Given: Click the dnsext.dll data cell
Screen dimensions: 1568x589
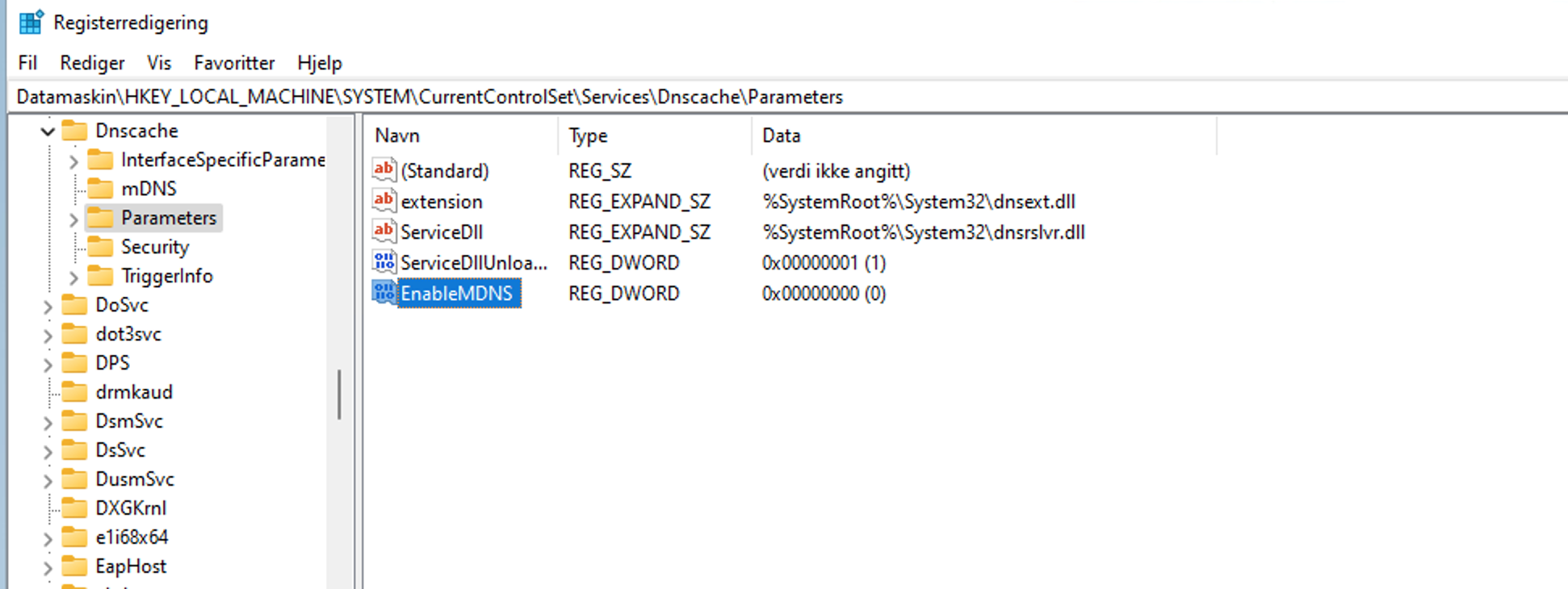Looking at the screenshot, I should [919, 202].
